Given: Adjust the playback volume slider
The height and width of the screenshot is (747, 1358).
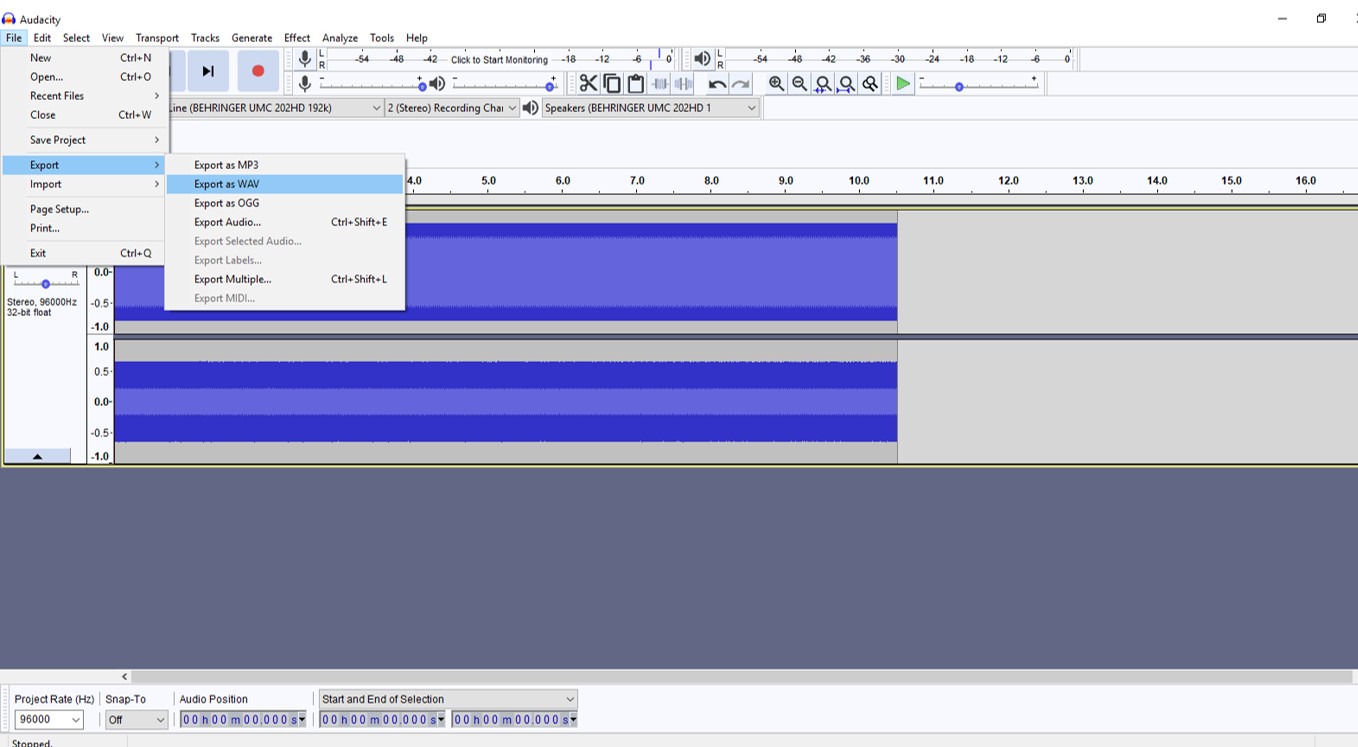Looking at the screenshot, I should point(504,84).
